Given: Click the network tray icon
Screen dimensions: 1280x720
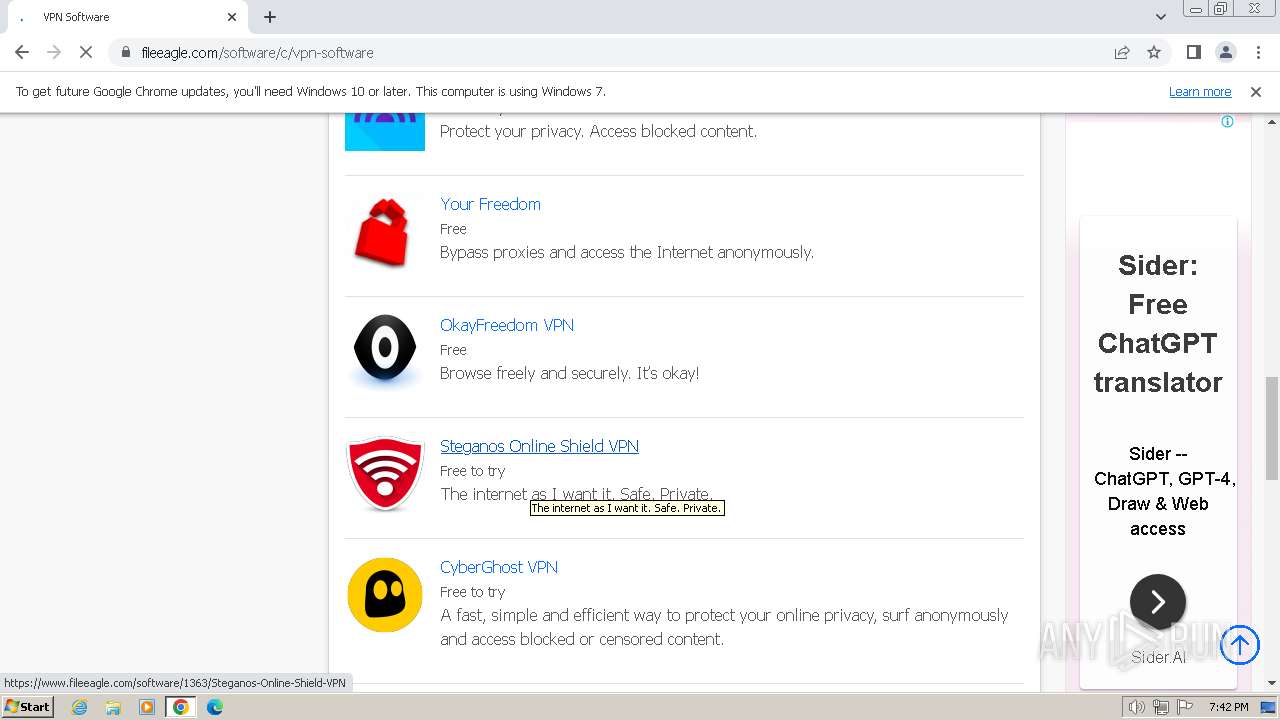Looking at the screenshot, I should tap(1160, 707).
